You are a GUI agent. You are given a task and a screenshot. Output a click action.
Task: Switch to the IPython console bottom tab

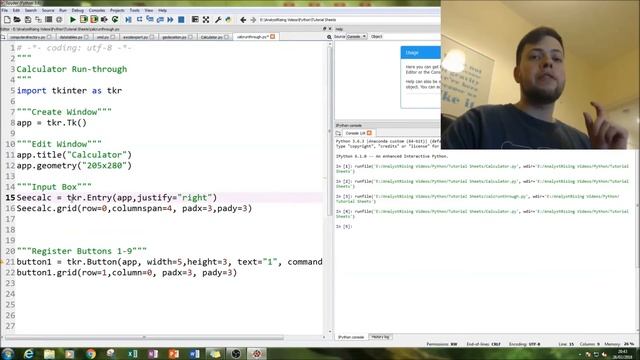351,337
